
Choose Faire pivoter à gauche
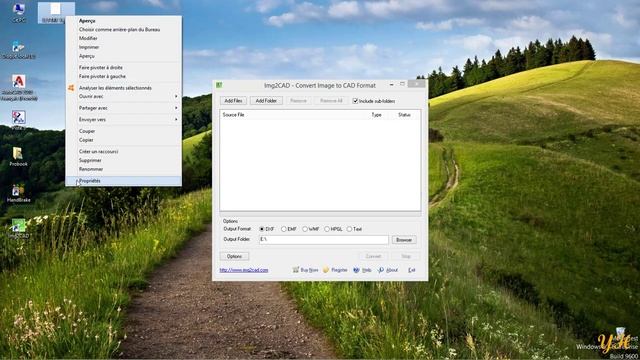pos(123,76)
